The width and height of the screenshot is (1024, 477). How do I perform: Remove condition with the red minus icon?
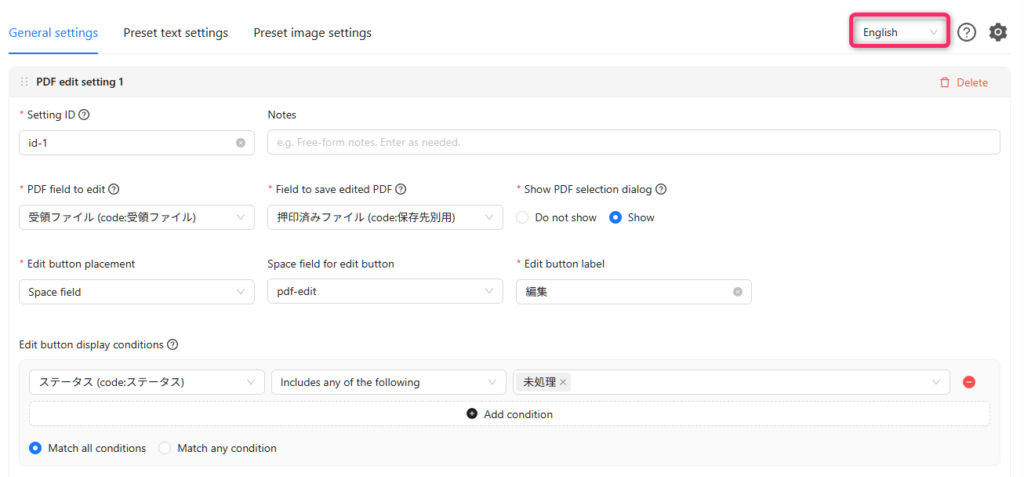[969, 382]
